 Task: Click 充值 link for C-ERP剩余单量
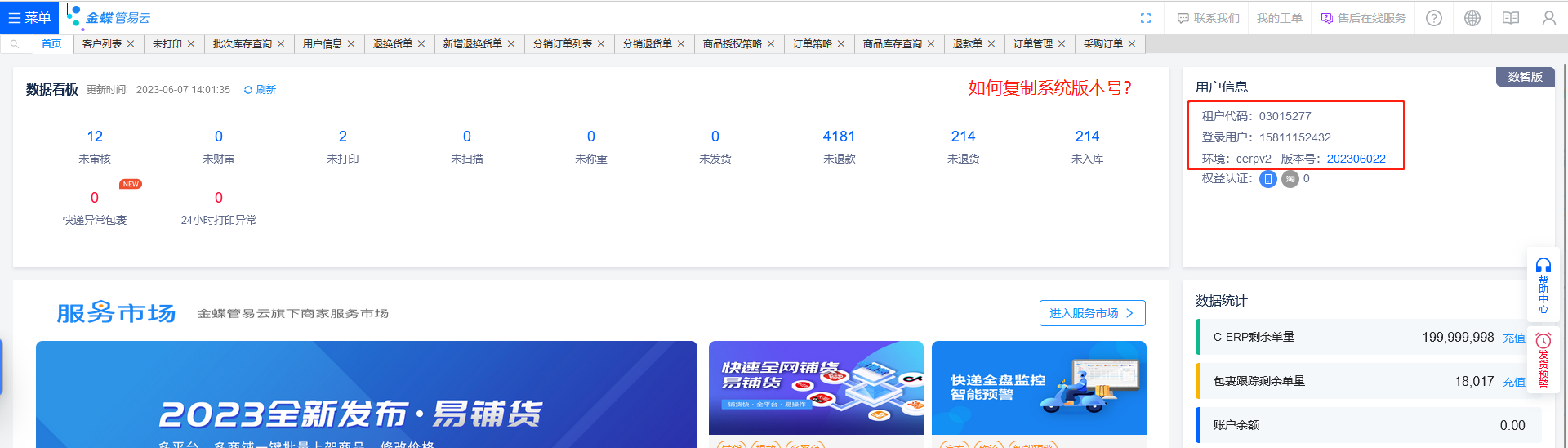pyautogui.click(x=1513, y=338)
